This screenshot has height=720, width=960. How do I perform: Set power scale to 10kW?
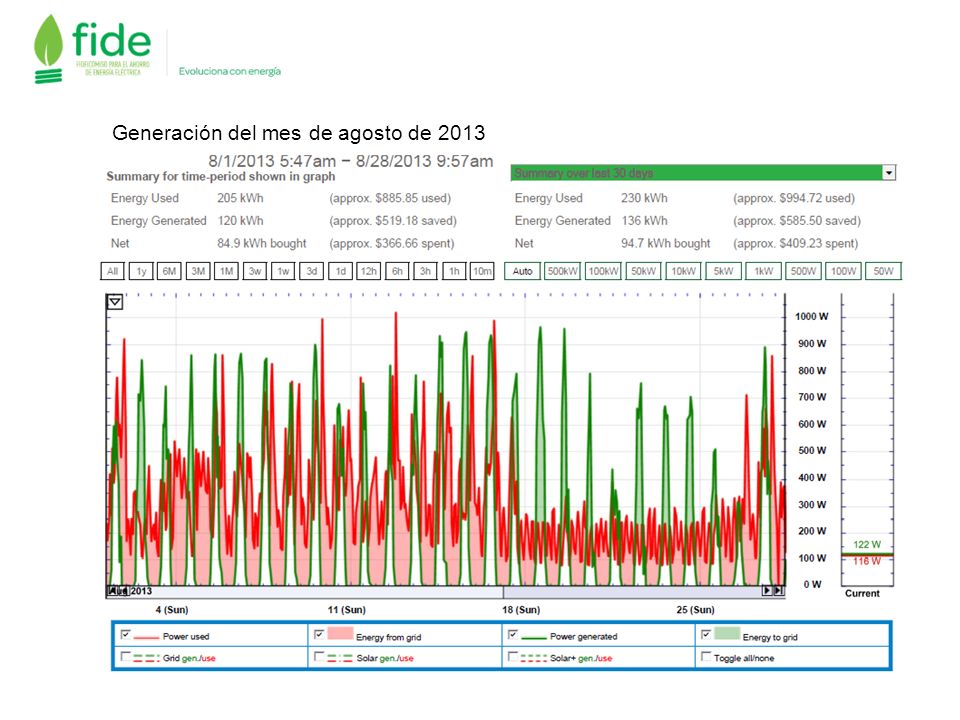tap(684, 271)
